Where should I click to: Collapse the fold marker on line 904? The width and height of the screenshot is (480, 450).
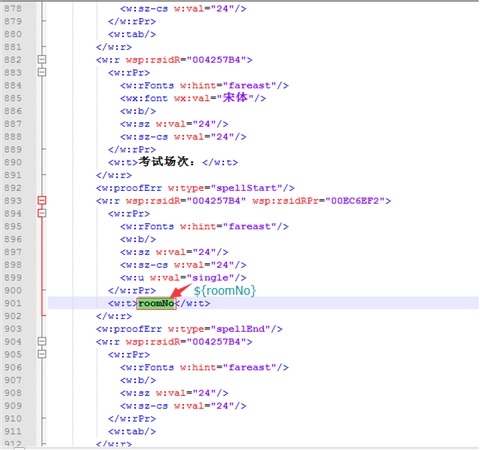(x=42, y=341)
